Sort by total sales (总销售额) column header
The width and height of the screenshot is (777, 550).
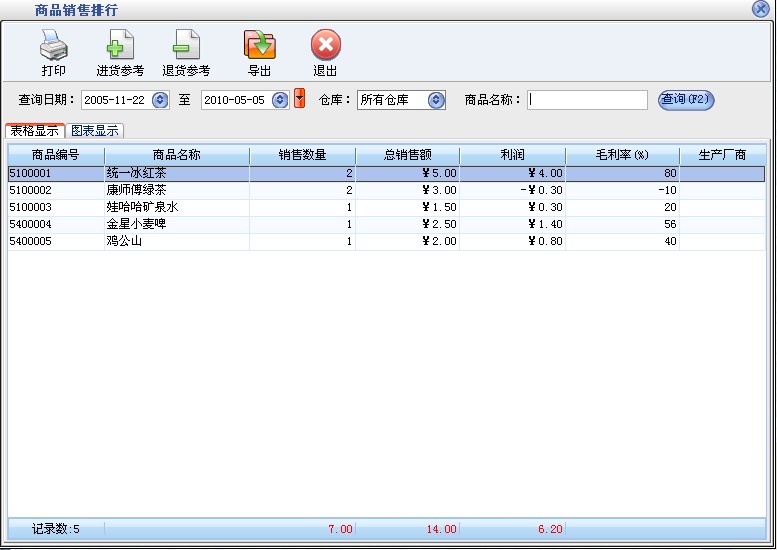click(x=407, y=155)
